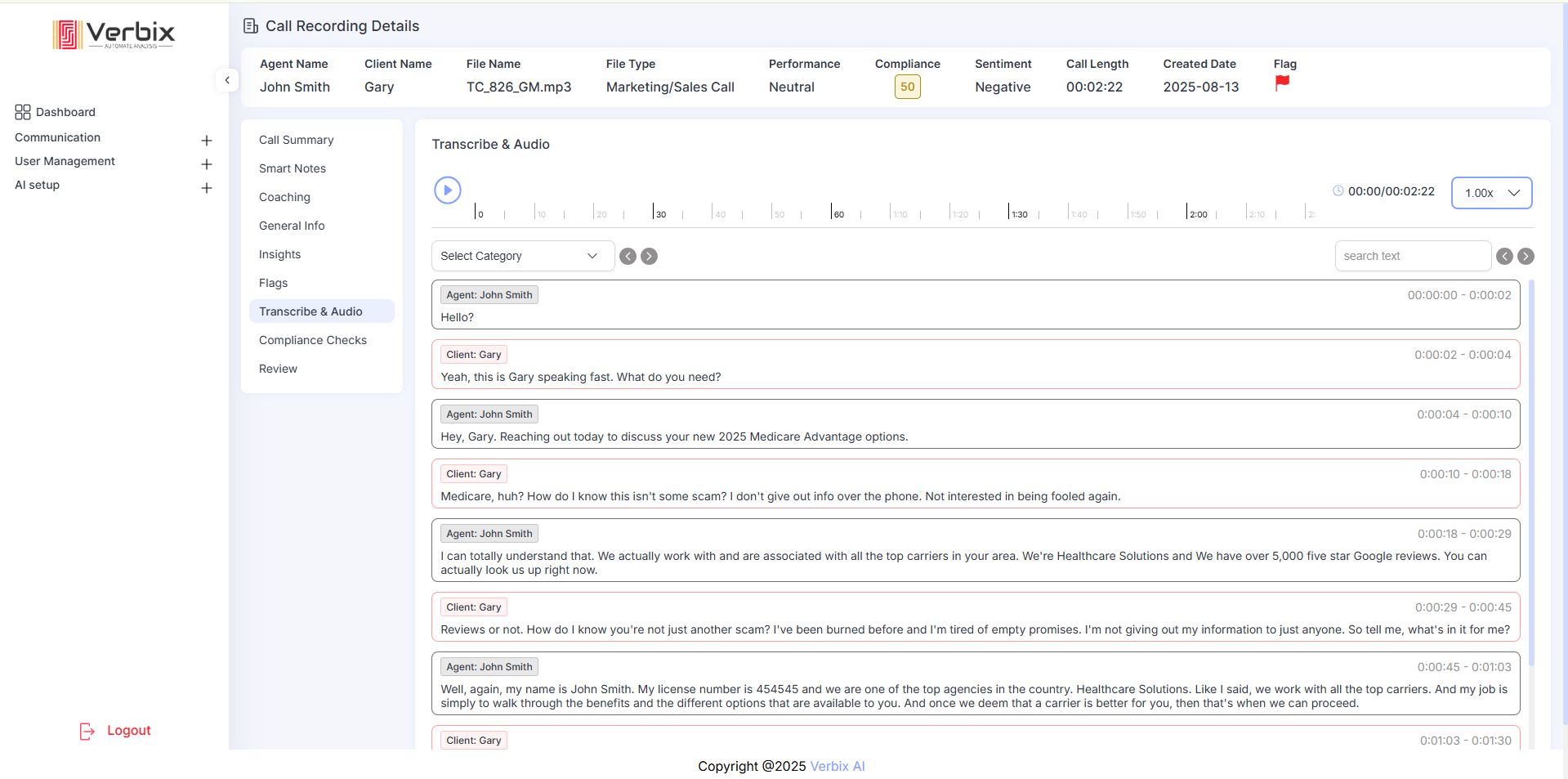Open the Select Category dropdown
The width and height of the screenshot is (1568, 779).
coord(523,256)
